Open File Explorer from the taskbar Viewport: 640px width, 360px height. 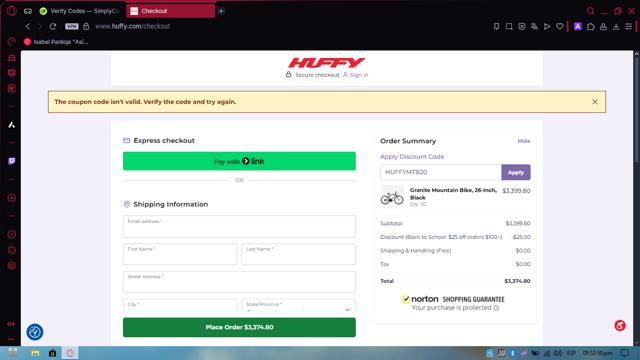pos(35,353)
